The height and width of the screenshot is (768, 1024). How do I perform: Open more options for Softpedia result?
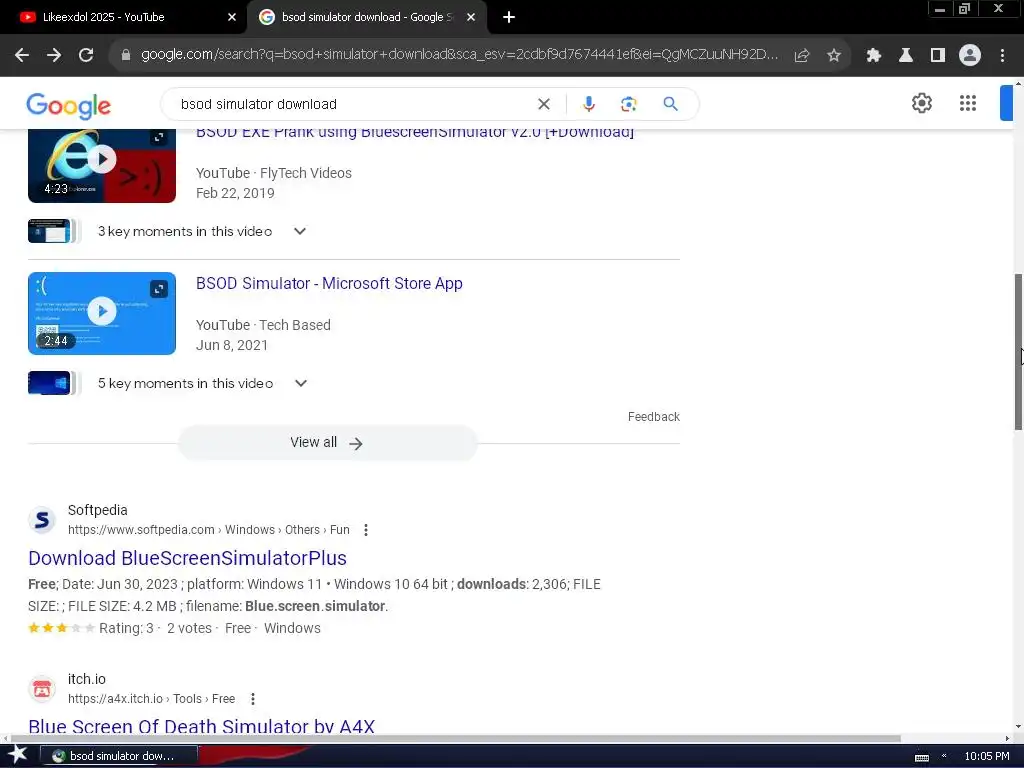point(366,530)
